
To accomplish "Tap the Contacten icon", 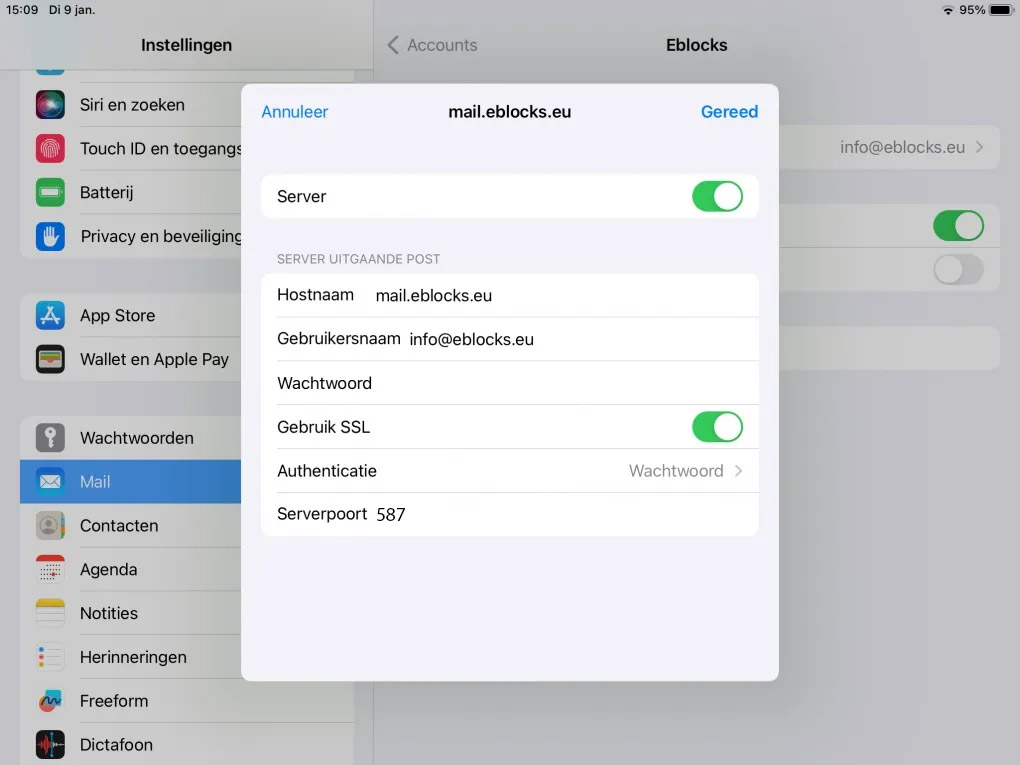I will (x=50, y=525).
